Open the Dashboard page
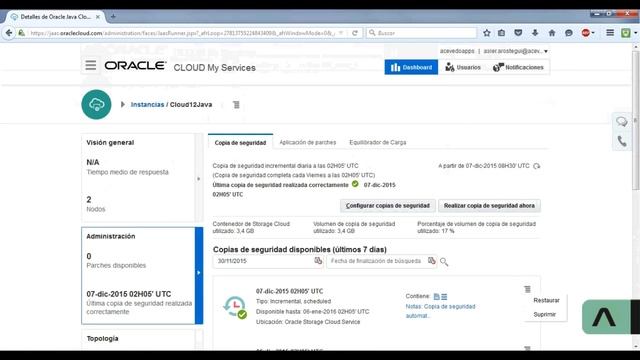The height and width of the screenshot is (360, 640). tap(411, 67)
